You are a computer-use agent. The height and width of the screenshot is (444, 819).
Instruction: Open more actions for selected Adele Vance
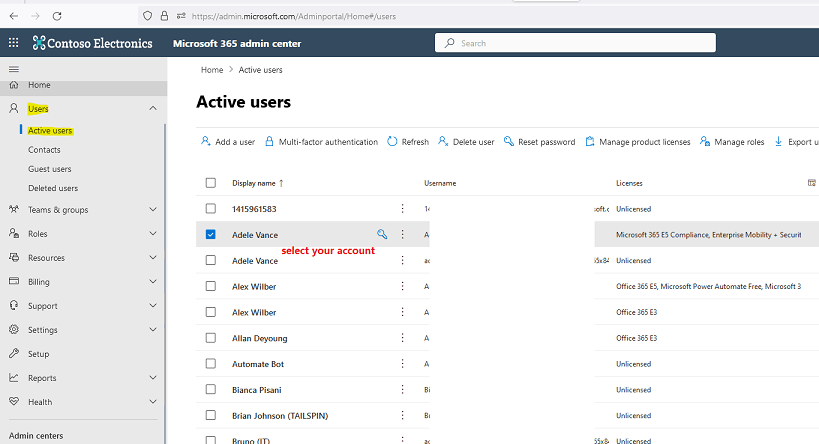[x=402, y=235]
